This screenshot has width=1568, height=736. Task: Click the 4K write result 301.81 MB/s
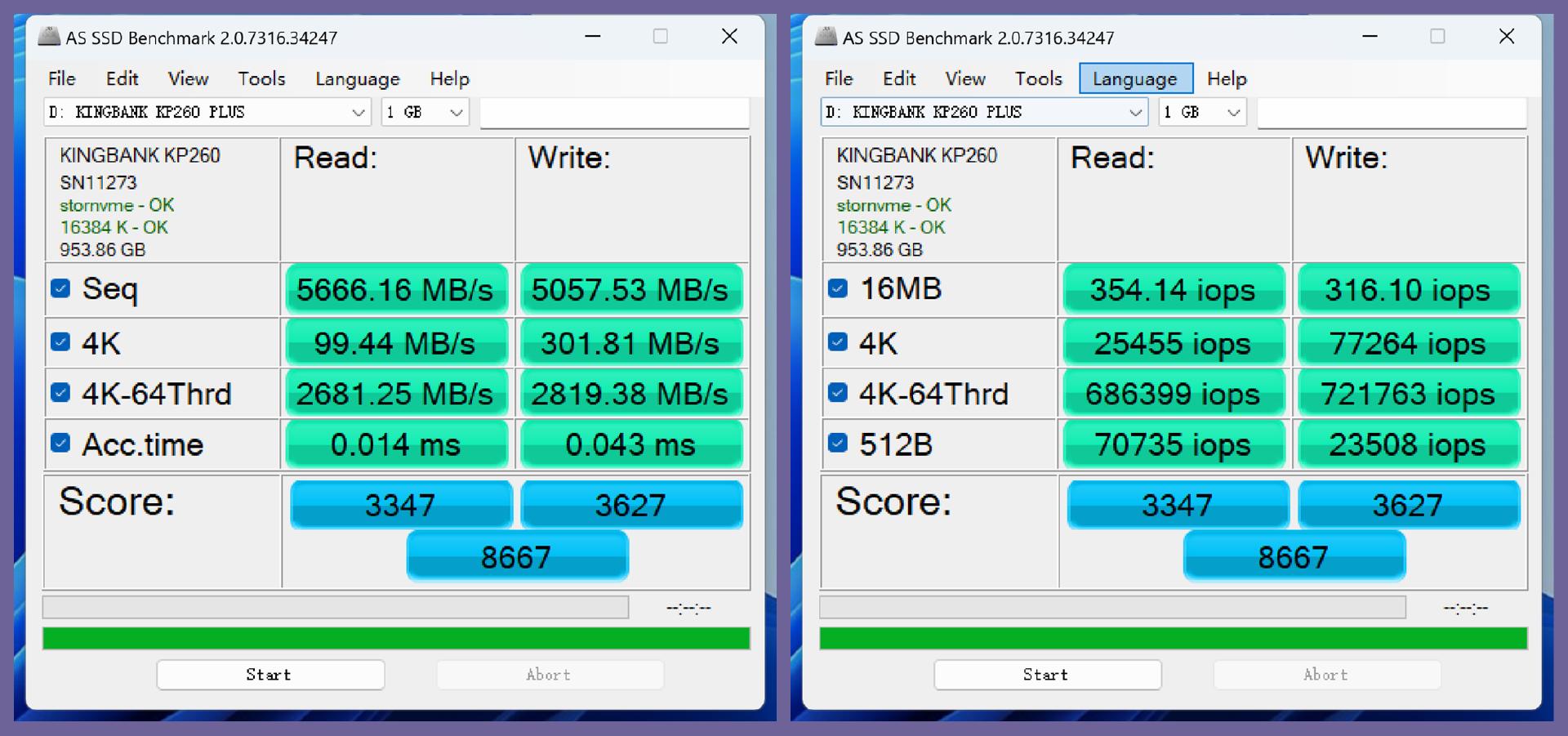pyautogui.click(x=631, y=342)
